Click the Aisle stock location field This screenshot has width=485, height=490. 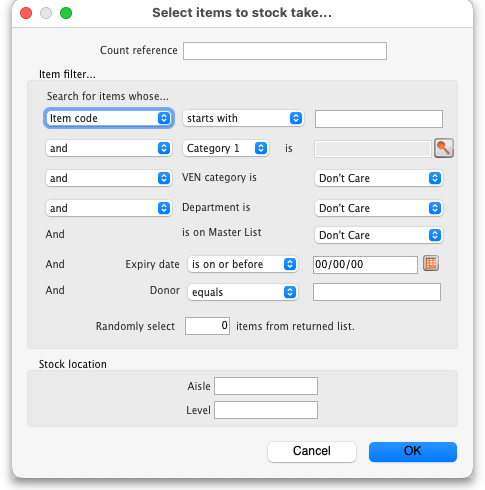[266, 386]
